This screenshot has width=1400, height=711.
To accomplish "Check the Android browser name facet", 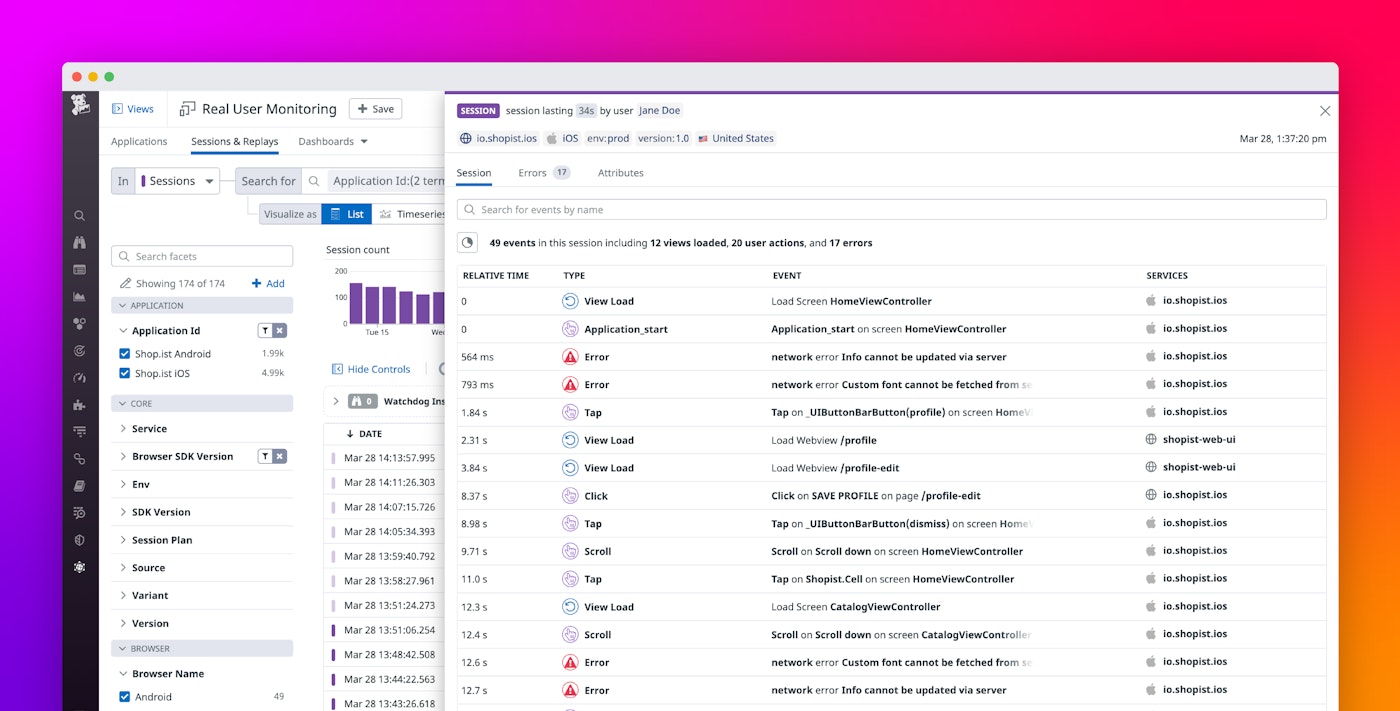I will coord(124,696).
